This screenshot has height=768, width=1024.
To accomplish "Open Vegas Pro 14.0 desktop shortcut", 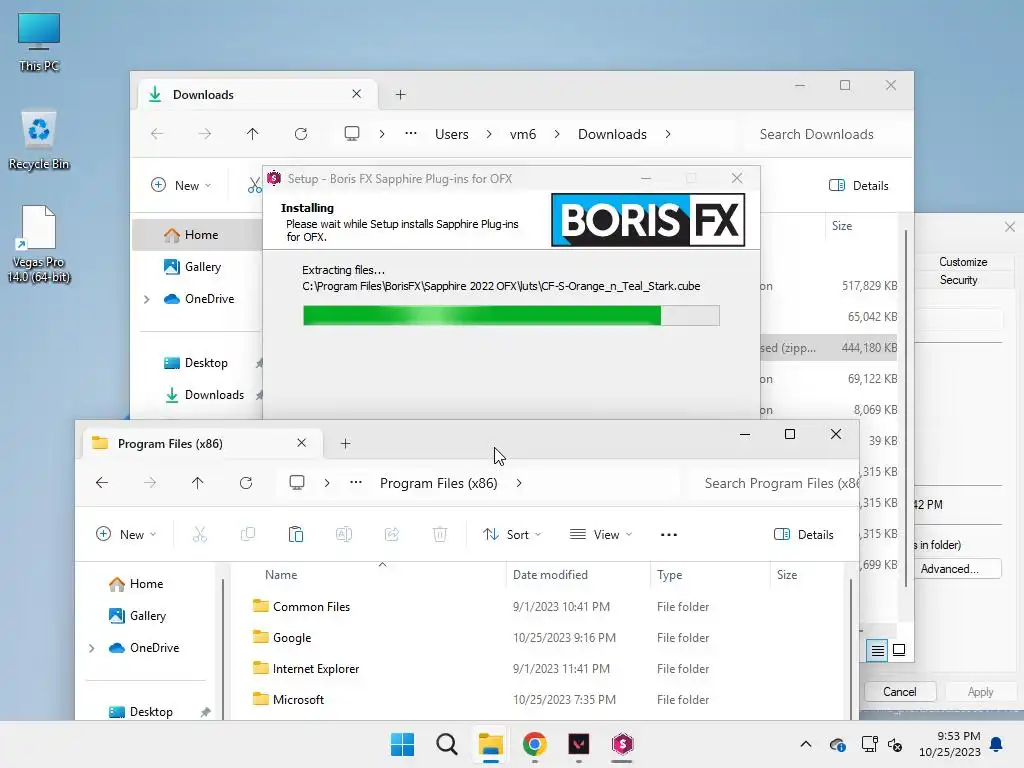I will tap(39, 244).
